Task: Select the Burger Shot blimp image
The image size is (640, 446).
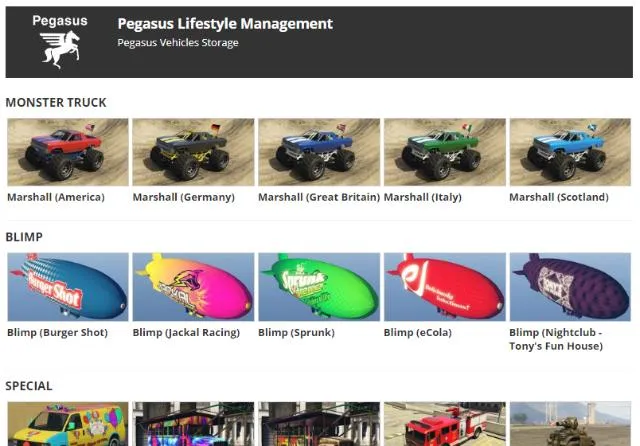Action: pos(68,287)
